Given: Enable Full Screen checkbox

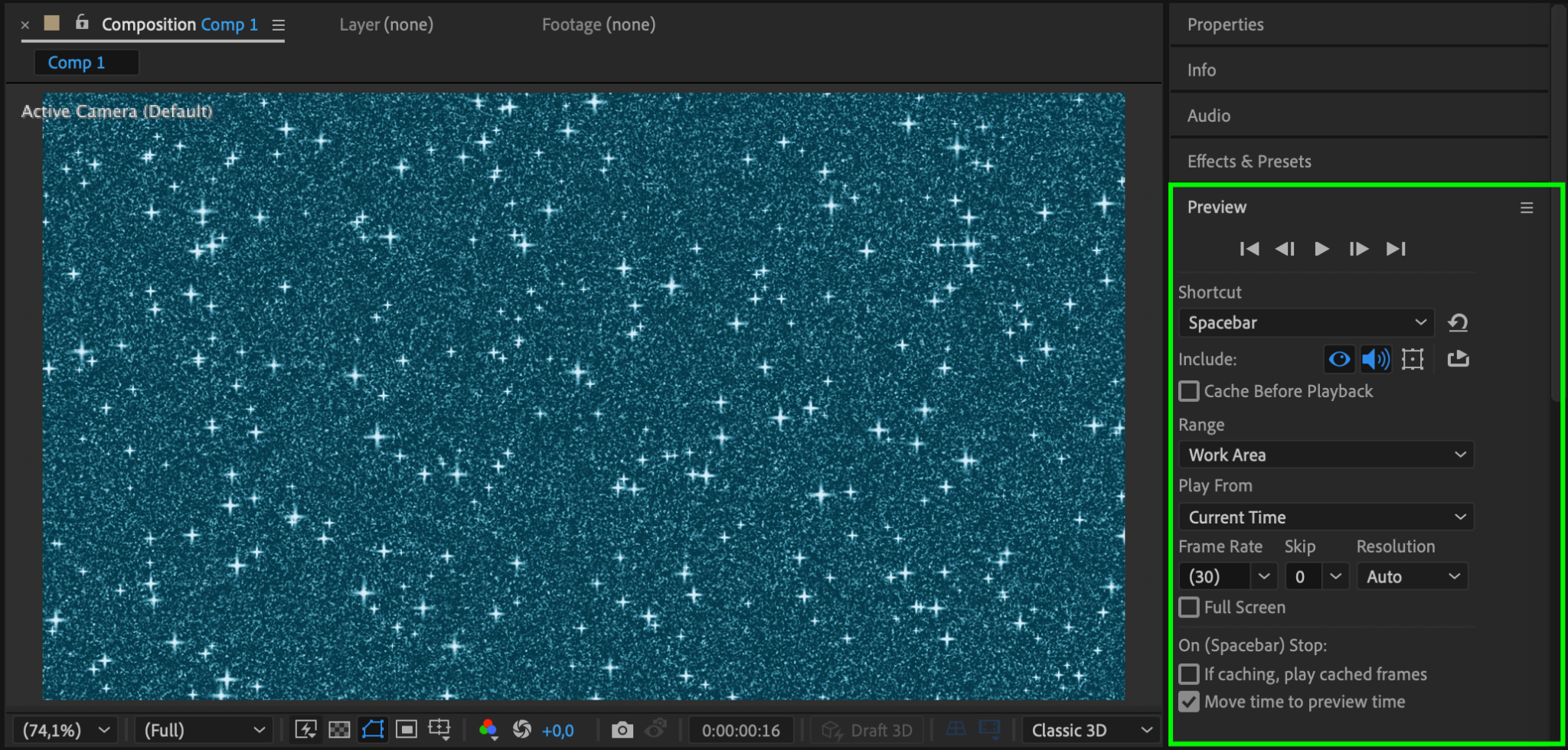Looking at the screenshot, I should click(1189, 608).
